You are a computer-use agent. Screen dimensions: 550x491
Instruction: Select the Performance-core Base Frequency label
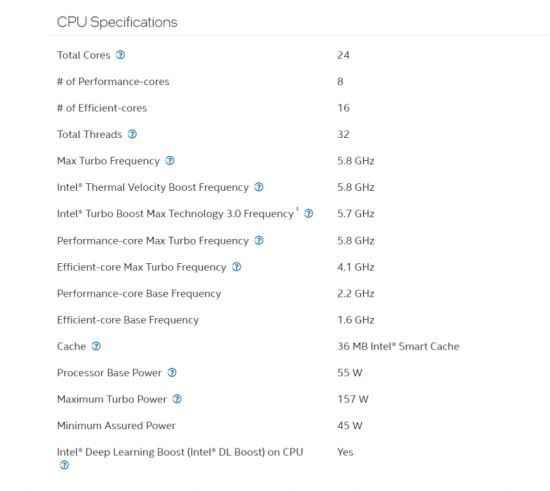[139, 294]
